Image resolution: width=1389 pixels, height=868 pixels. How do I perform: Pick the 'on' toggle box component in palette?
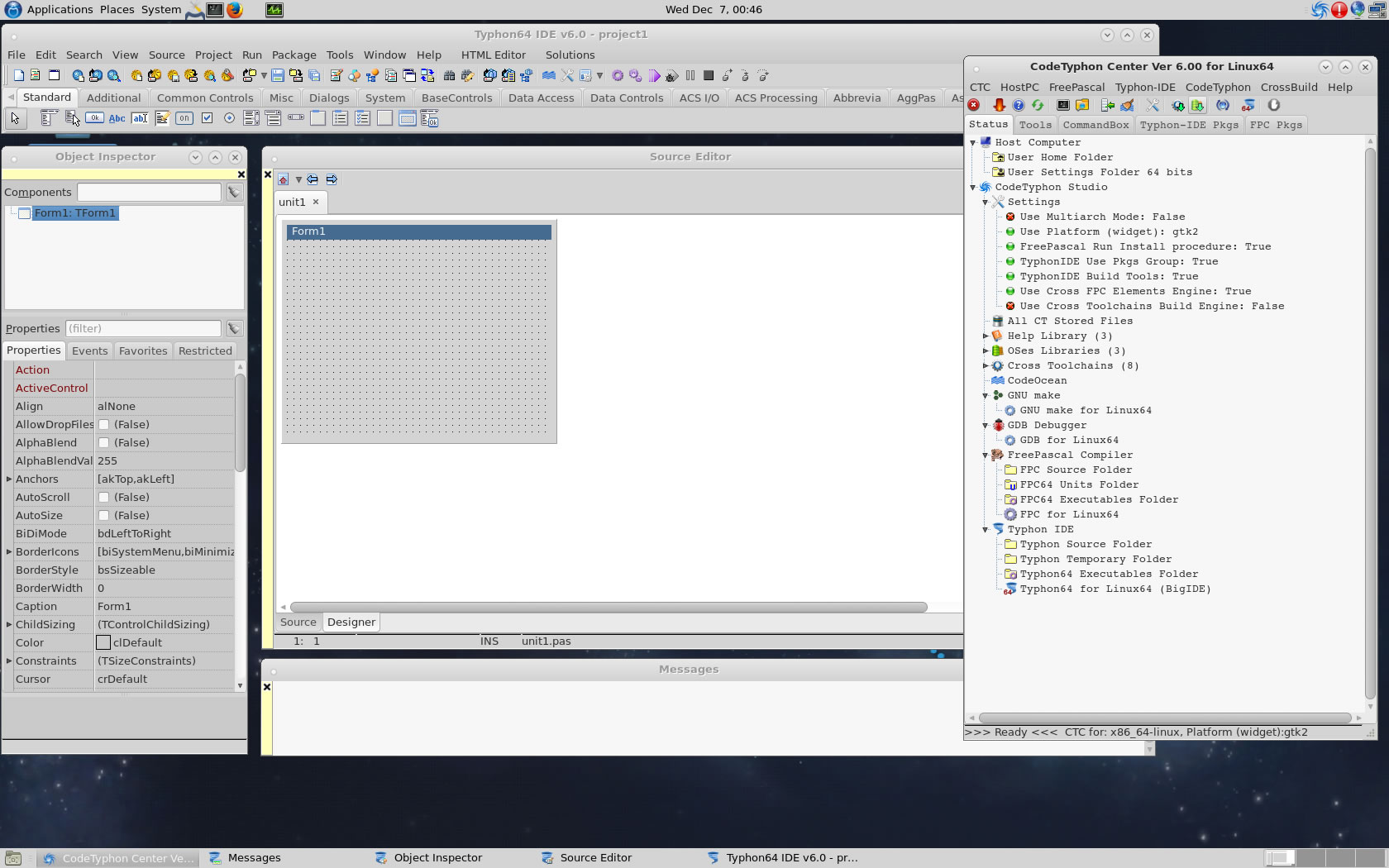coord(184,118)
